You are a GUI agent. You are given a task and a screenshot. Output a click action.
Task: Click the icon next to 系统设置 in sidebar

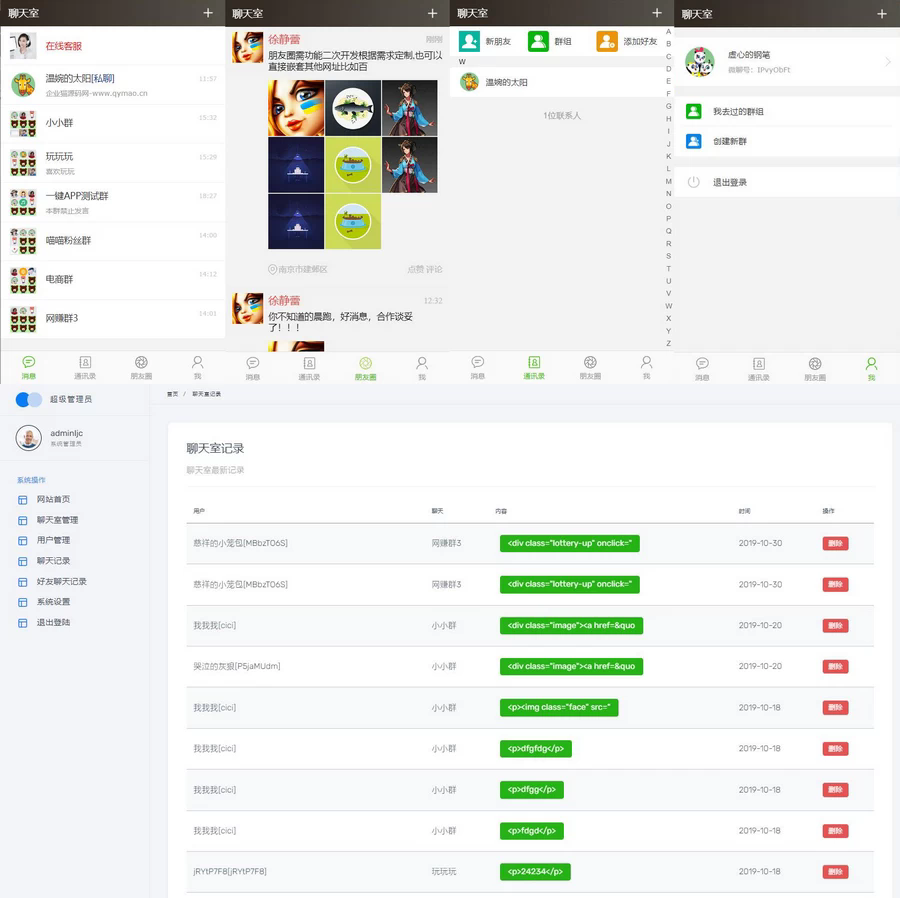23,602
